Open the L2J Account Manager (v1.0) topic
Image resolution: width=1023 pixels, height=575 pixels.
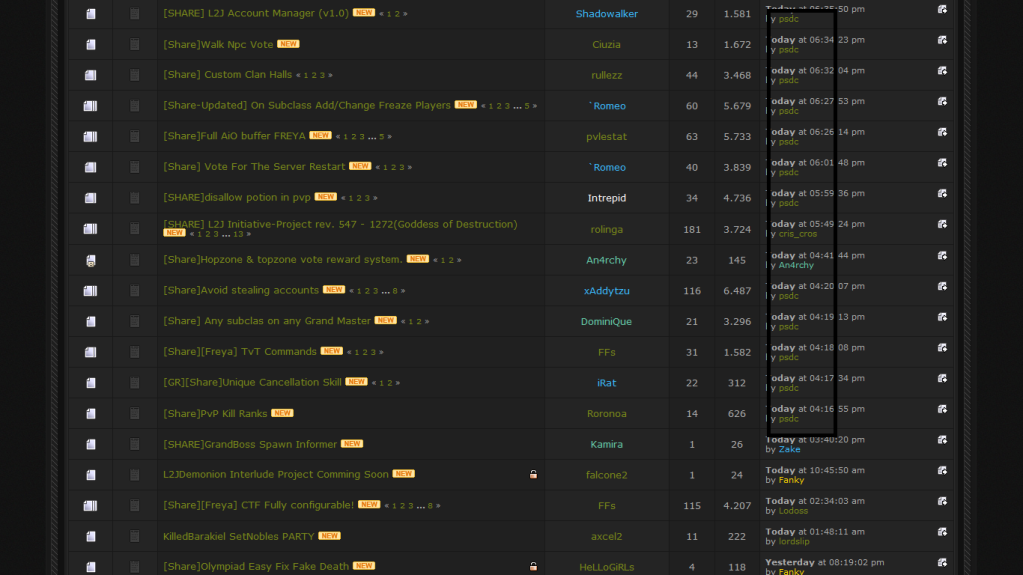tap(256, 13)
